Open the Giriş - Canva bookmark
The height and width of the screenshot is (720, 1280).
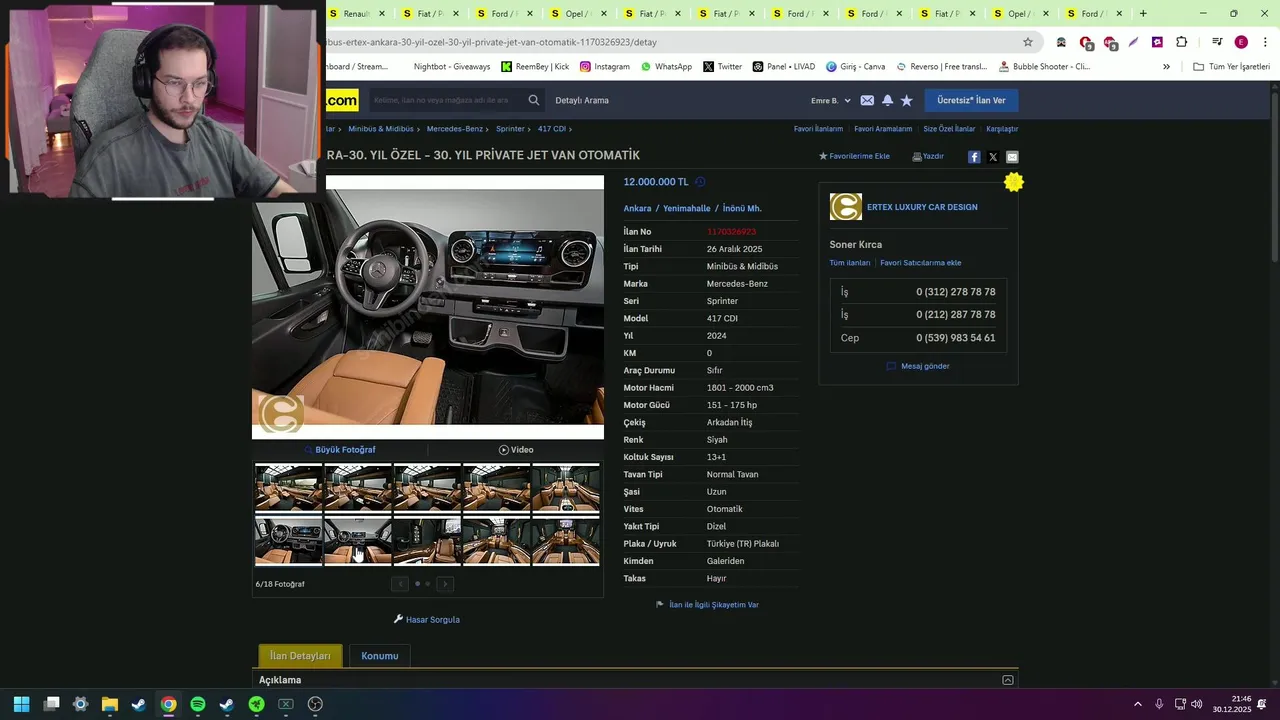pyautogui.click(x=855, y=67)
